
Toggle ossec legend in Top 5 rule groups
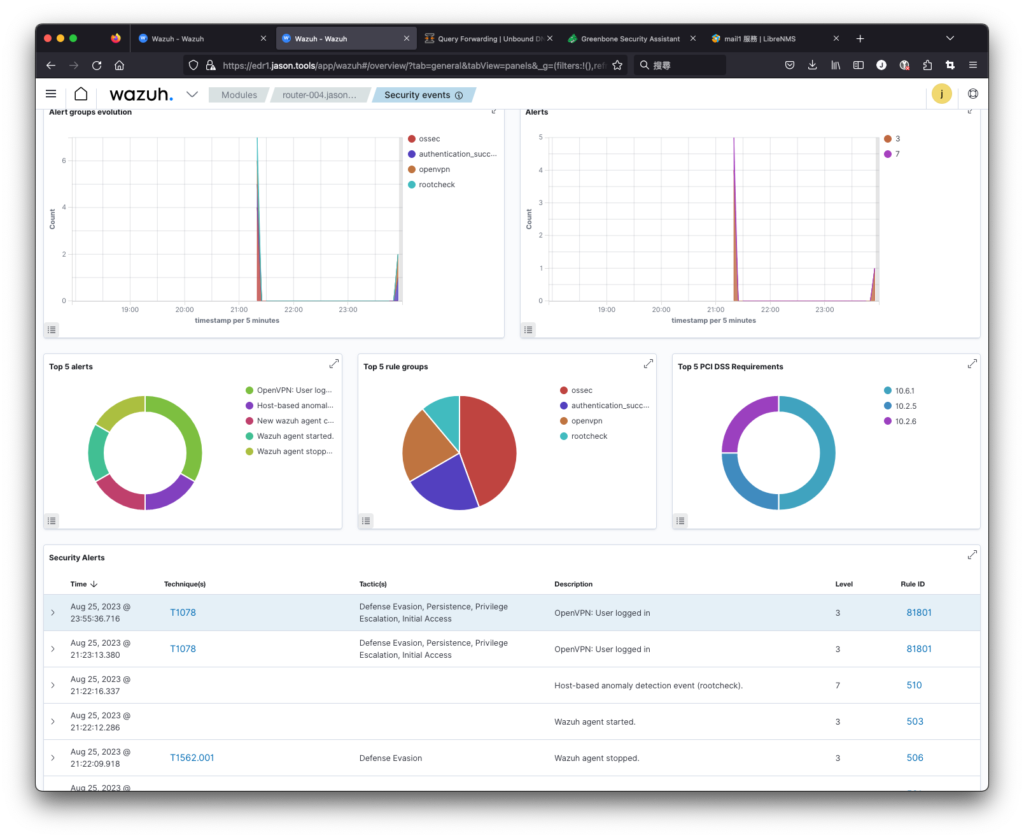pos(576,391)
